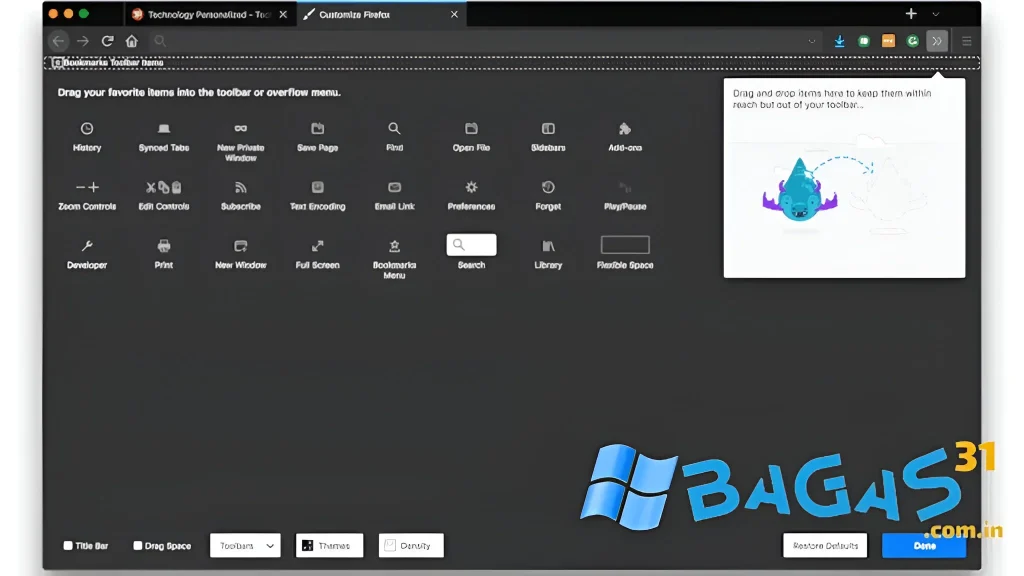The height and width of the screenshot is (576, 1024).
Task: Click the Search box widget
Action: [471, 245]
